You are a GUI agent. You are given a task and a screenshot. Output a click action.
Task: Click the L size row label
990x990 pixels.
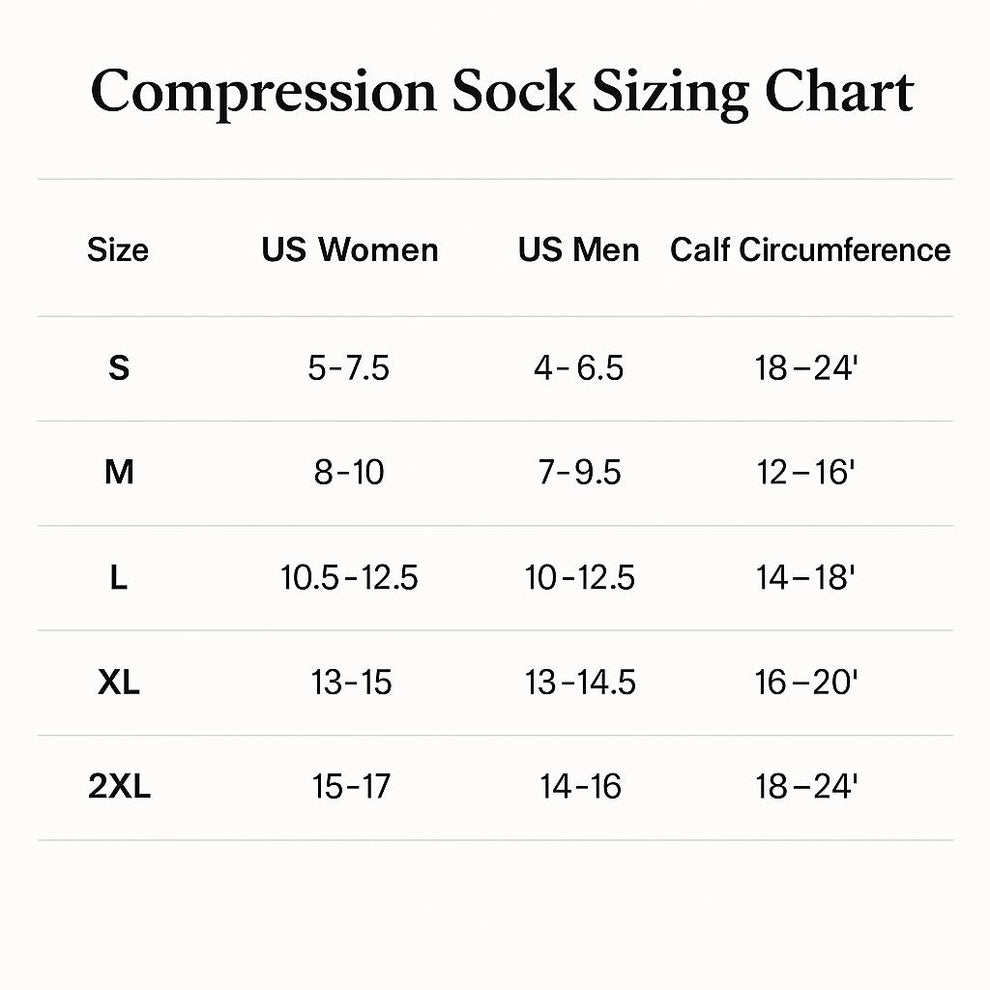pyautogui.click(x=118, y=578)
